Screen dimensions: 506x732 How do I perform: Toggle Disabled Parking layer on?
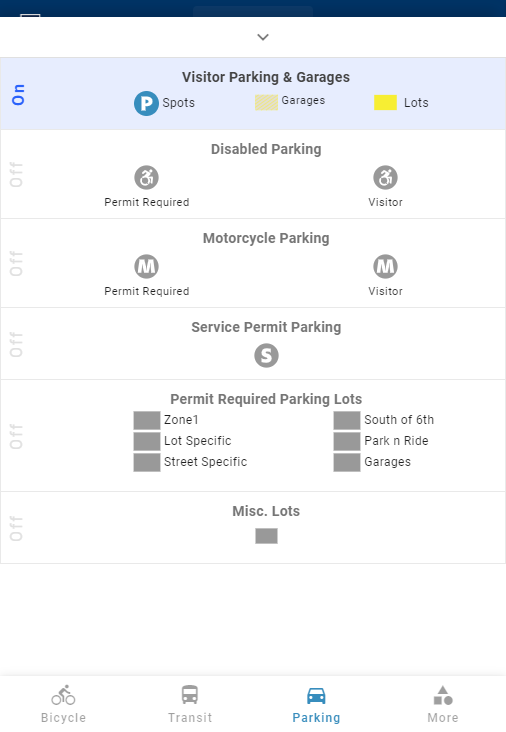pyautogui.click(x=16, y=175)
